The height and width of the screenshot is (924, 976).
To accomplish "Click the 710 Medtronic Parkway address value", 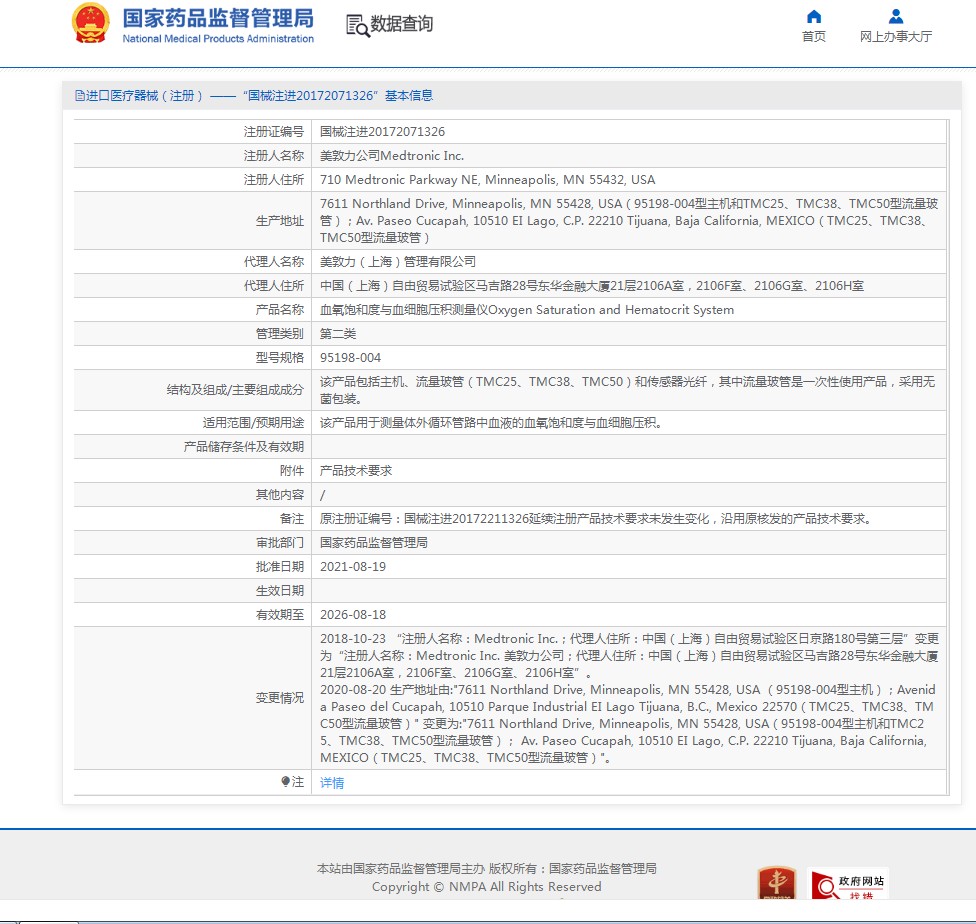I will 487,180.
